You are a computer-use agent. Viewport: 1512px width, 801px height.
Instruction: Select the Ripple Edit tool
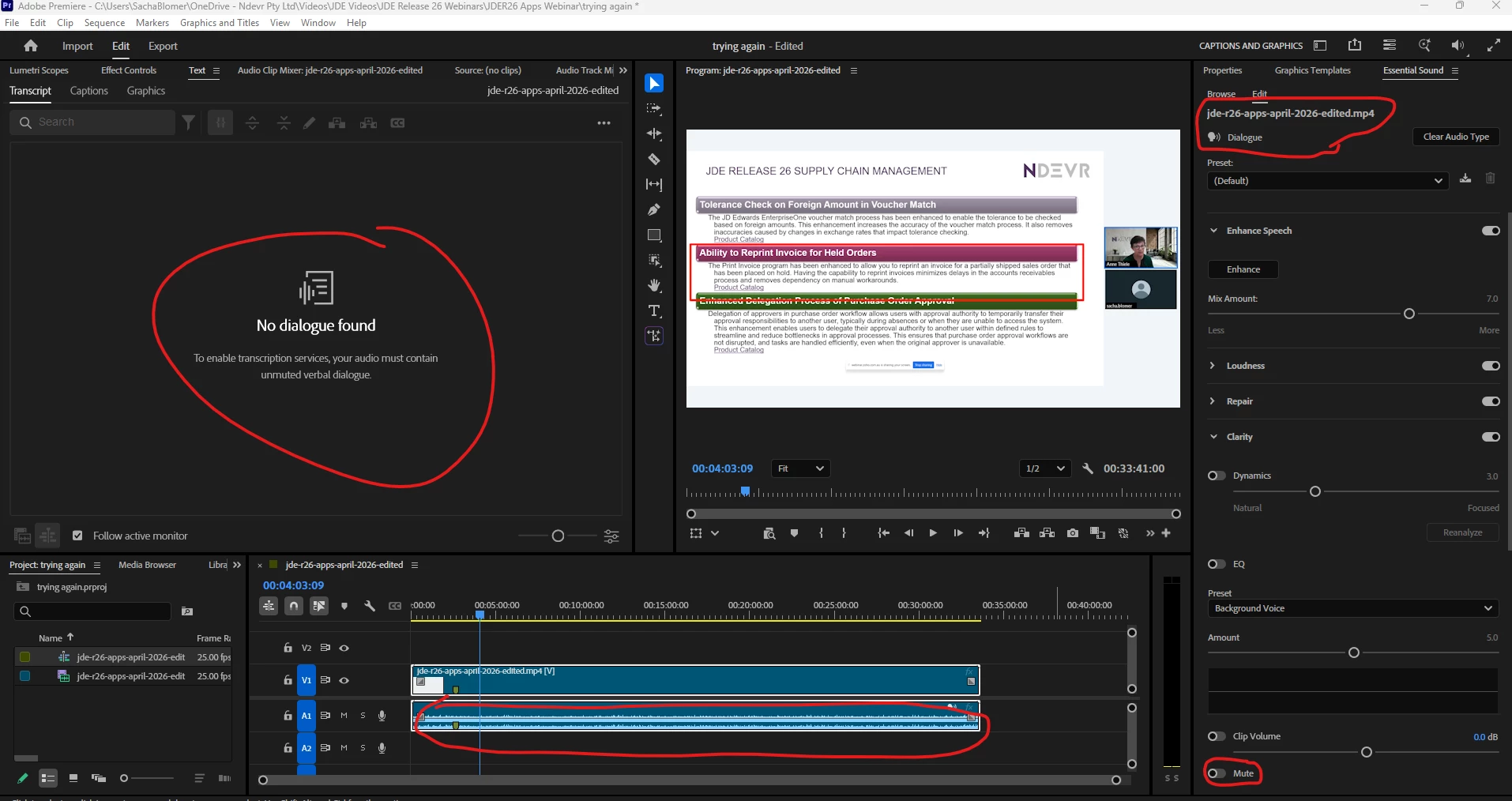654,134
